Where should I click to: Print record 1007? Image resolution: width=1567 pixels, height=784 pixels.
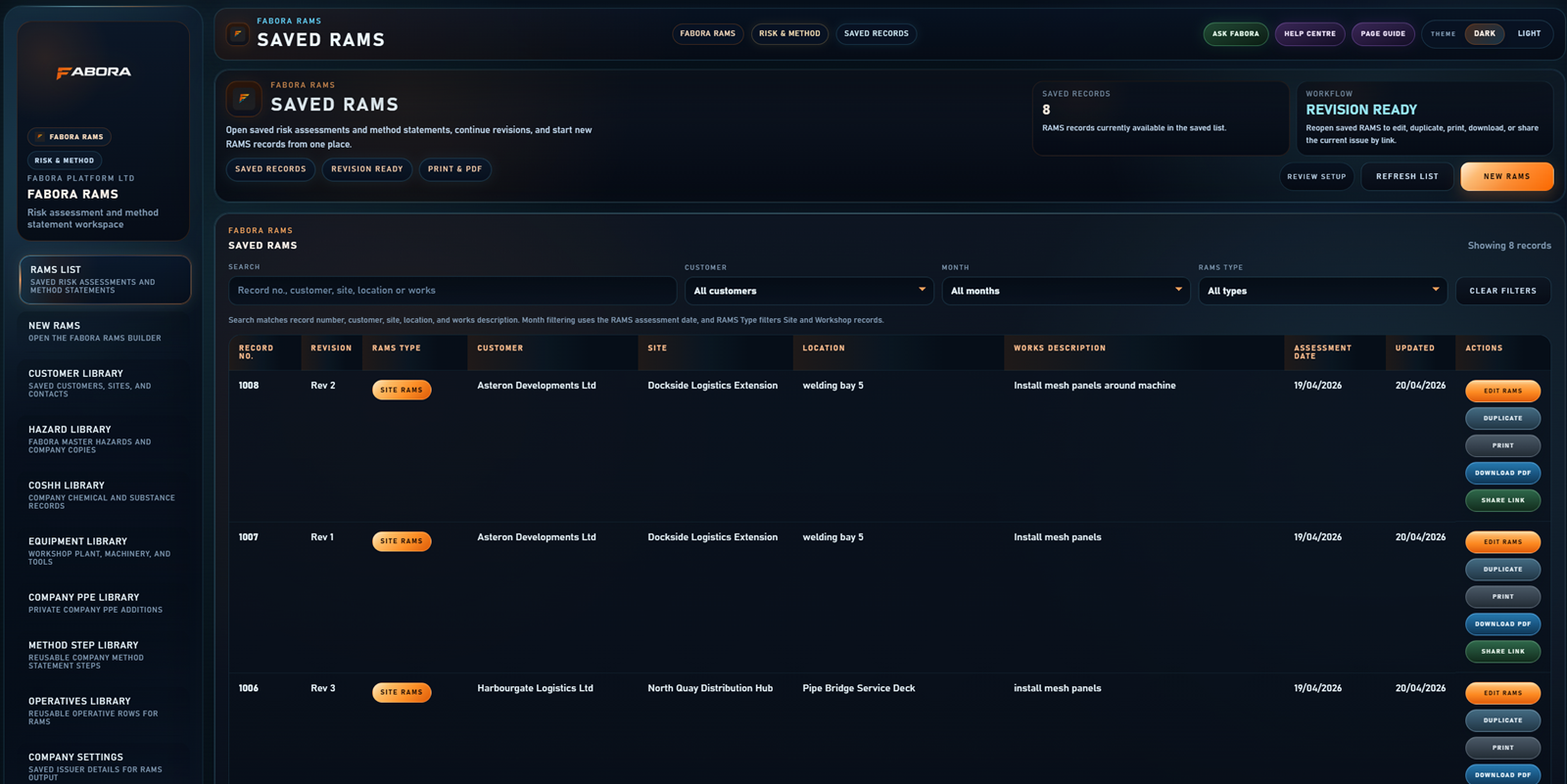point(1502,596)
